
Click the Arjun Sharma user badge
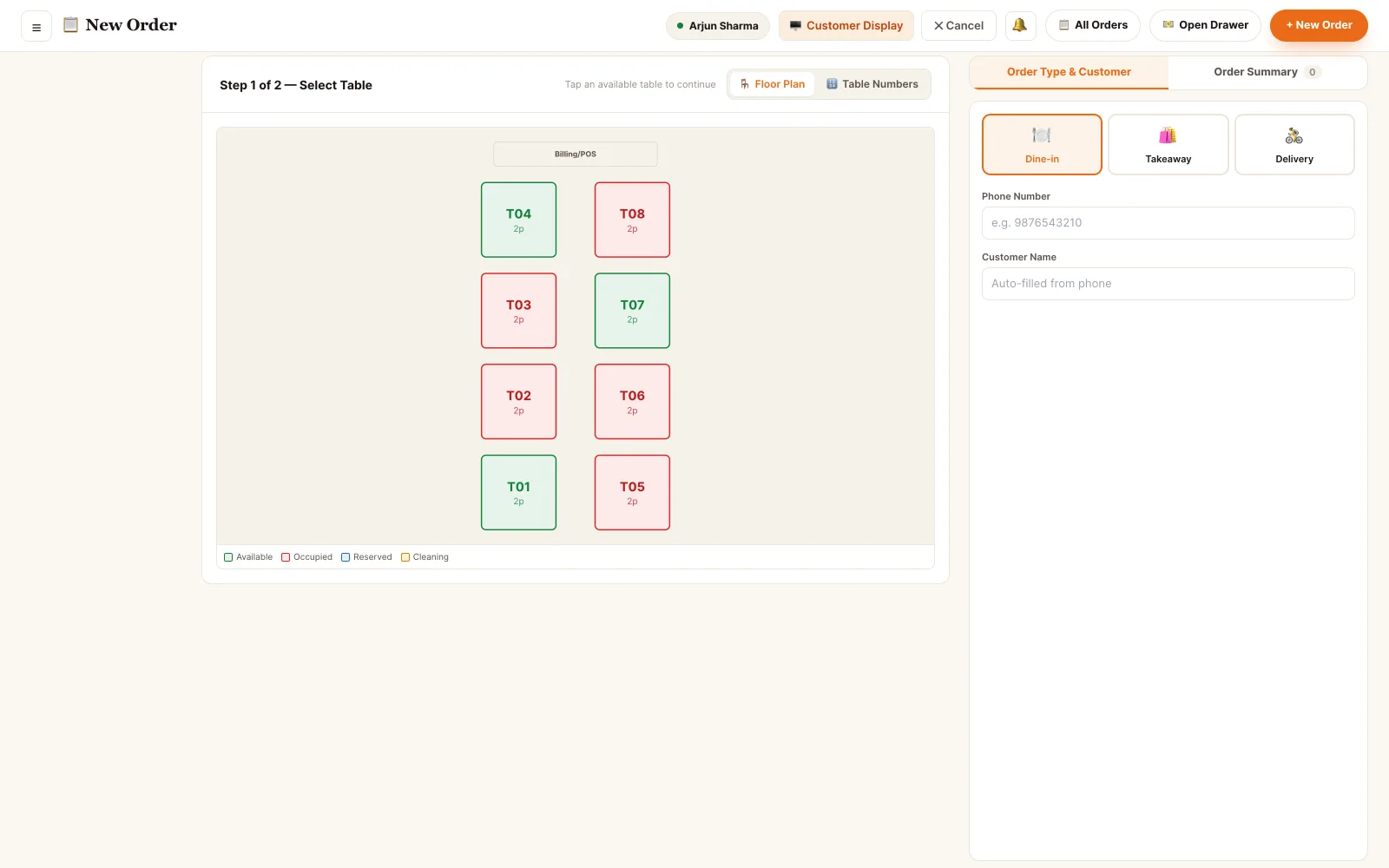click(x=718, y=25)
